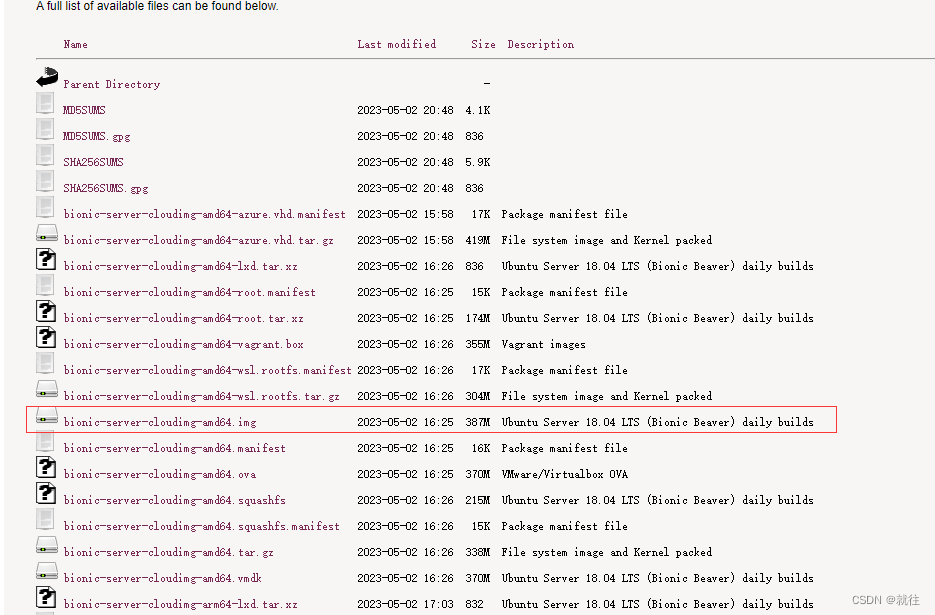Sort the listing by Size column
Image resolution: width=935 pixels, height=615 pixels.
[x=482, y=44]
